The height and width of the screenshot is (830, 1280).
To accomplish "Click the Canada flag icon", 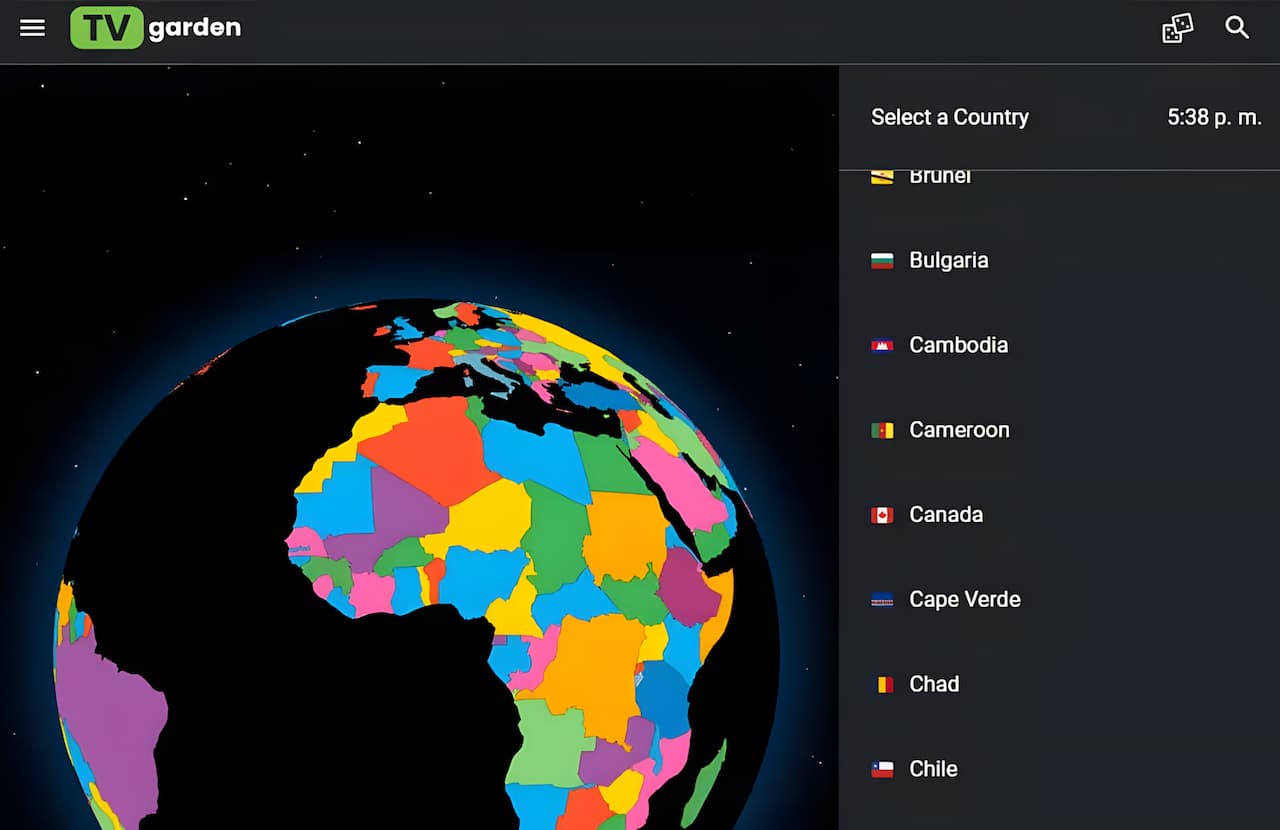I will tap(882, 515).
